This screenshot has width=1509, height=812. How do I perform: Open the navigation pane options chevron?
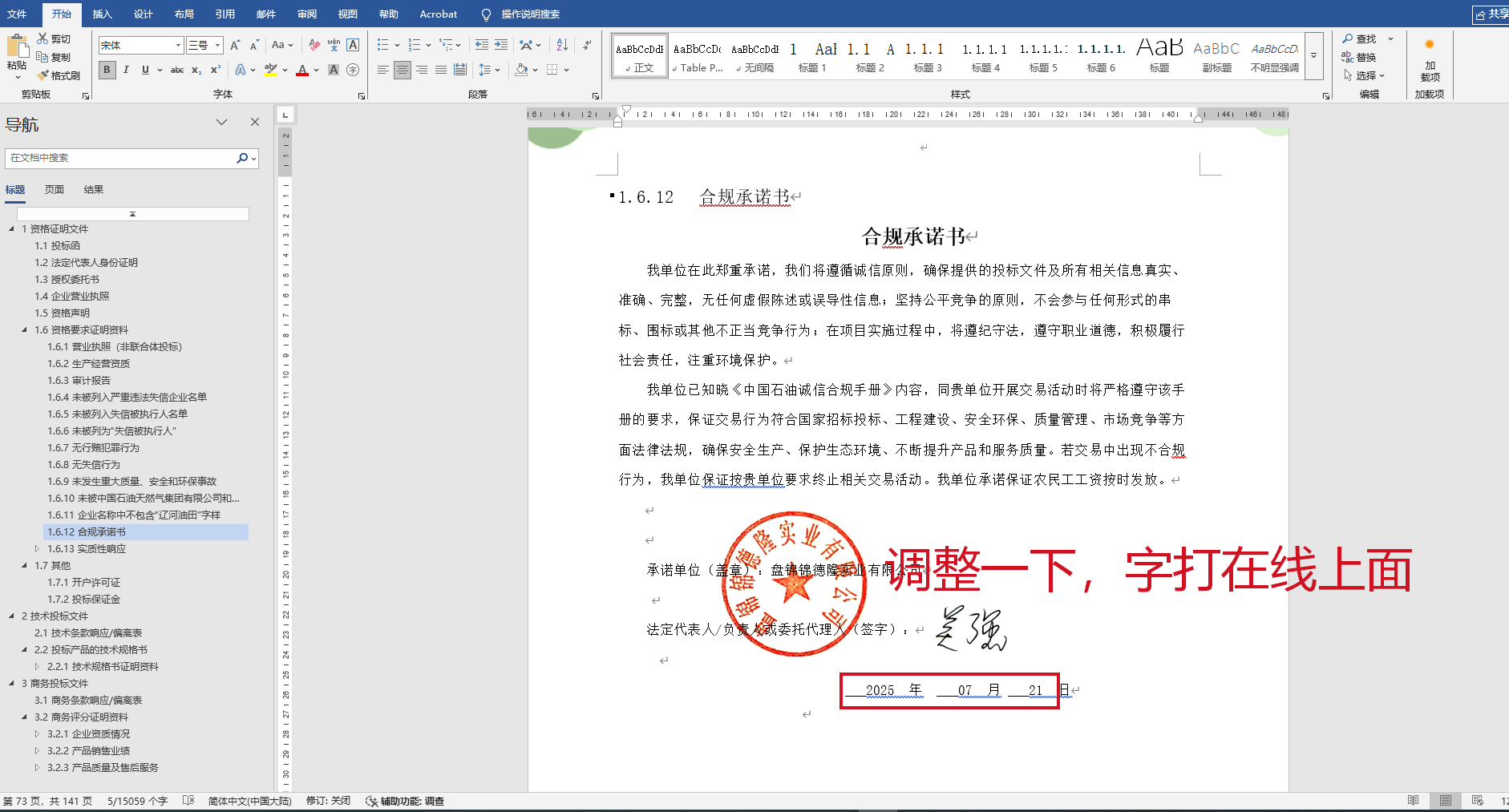[221, 123]
